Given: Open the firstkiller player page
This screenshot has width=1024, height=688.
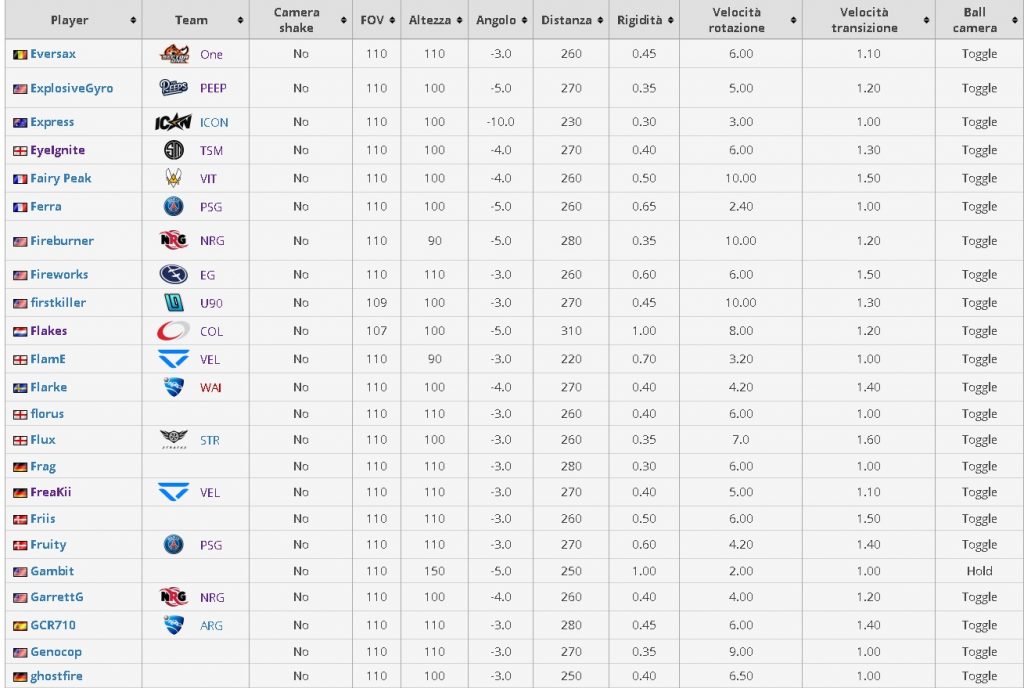Looking at the screenshot, I should [58, 302].
